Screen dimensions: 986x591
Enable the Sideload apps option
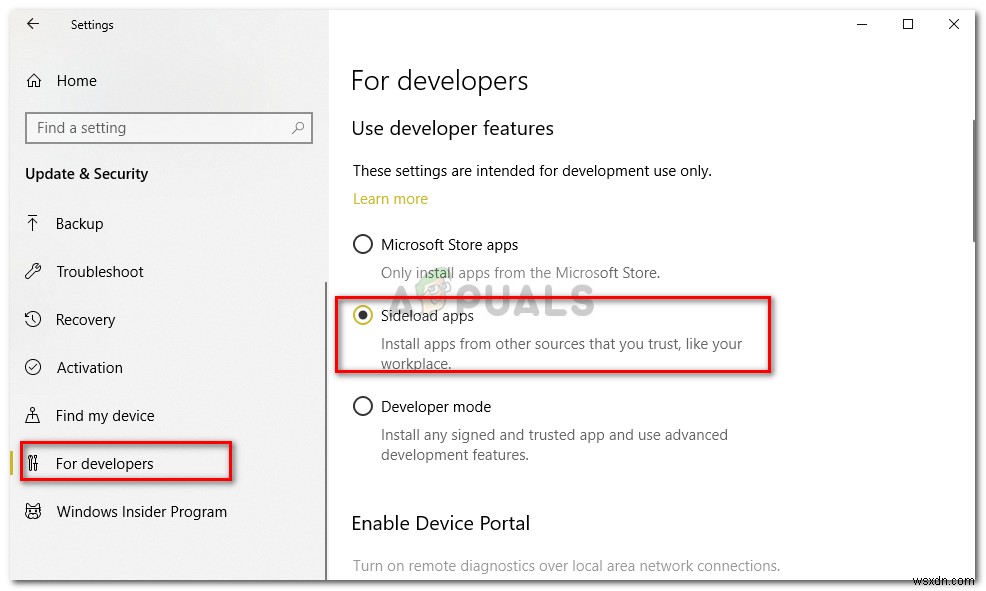362,315
